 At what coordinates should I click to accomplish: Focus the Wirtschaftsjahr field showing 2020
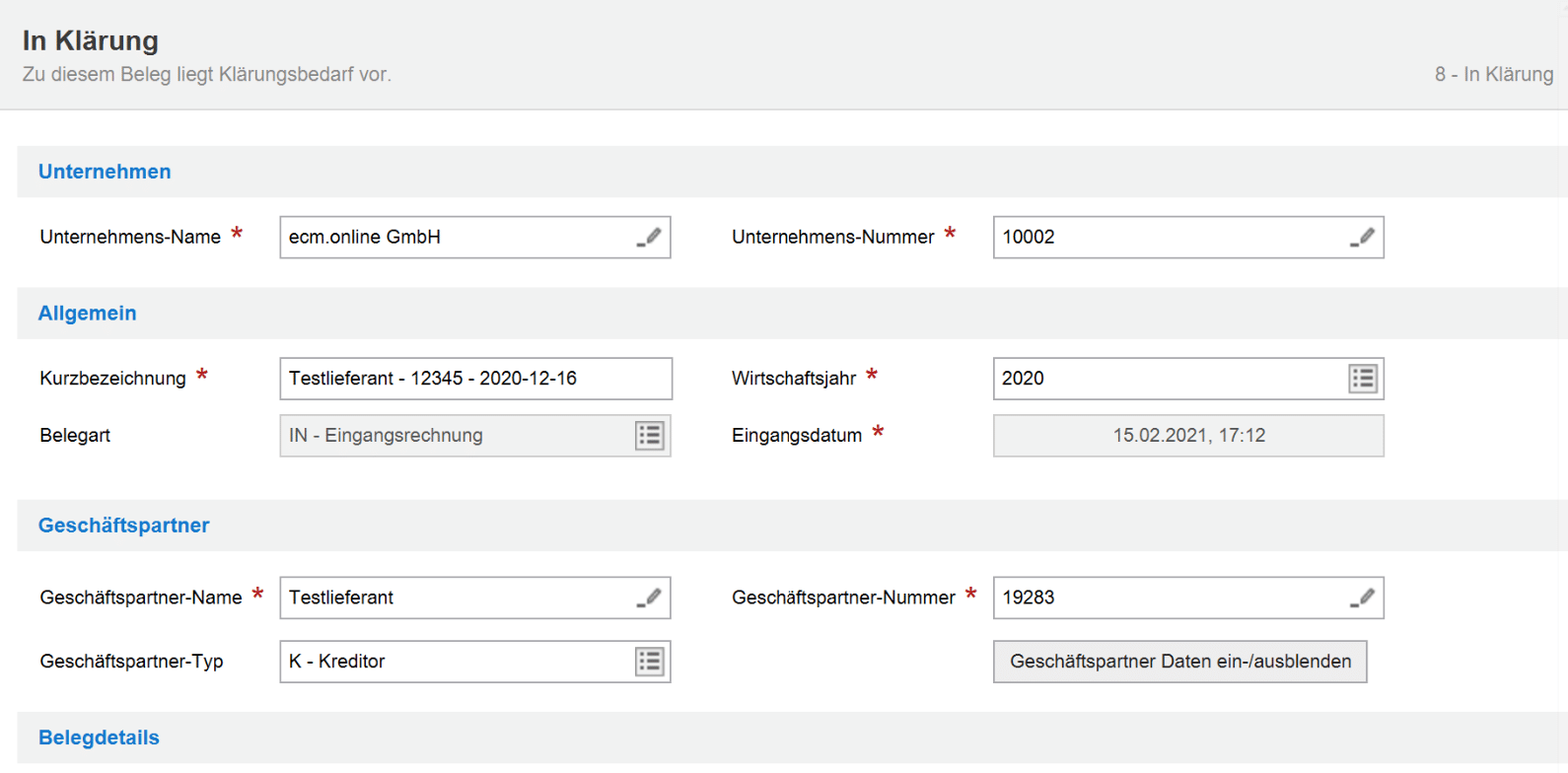(1164, 379)
